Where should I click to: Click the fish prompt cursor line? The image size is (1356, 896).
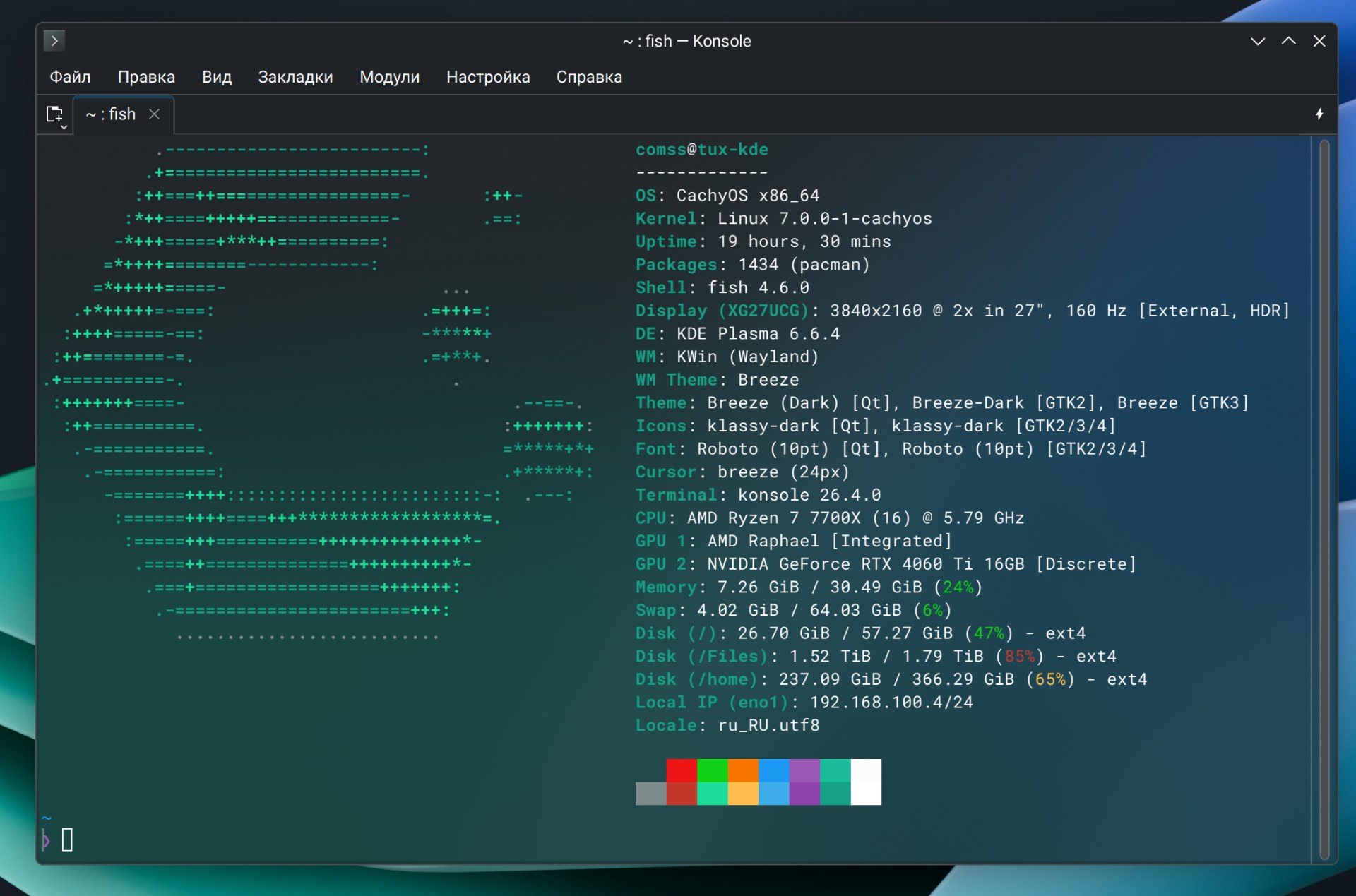coord(67,840)
